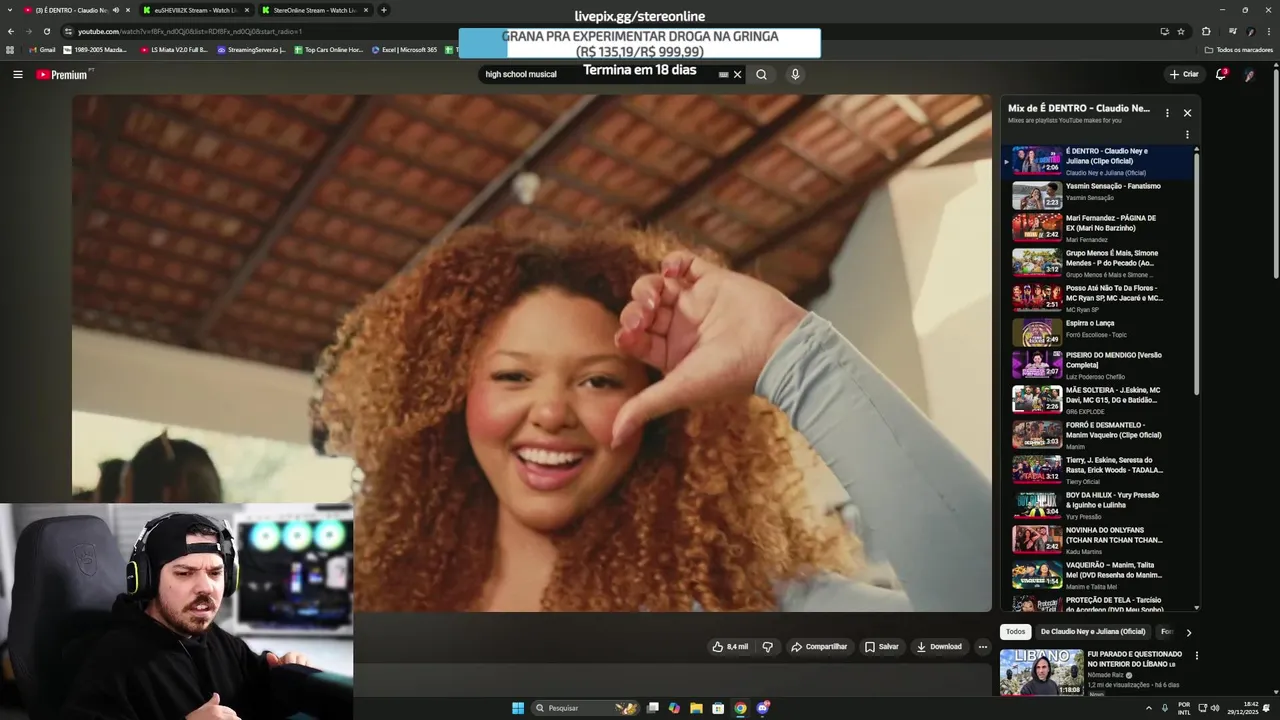Image resolution: width=1280 pixels, height=720 pixels.
Task: Bookmark this page with the star
Action: 1181,31
